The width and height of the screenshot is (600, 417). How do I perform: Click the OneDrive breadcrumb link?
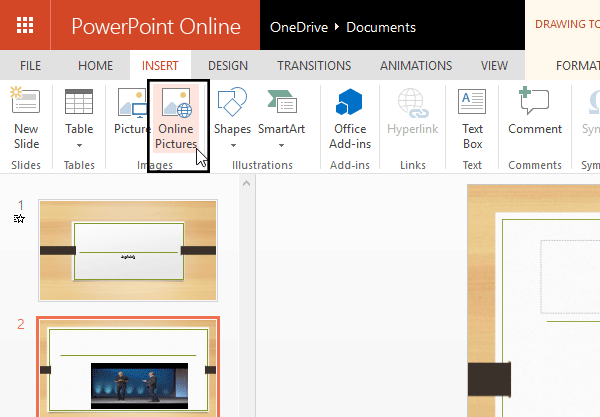[x=299, y=26]
